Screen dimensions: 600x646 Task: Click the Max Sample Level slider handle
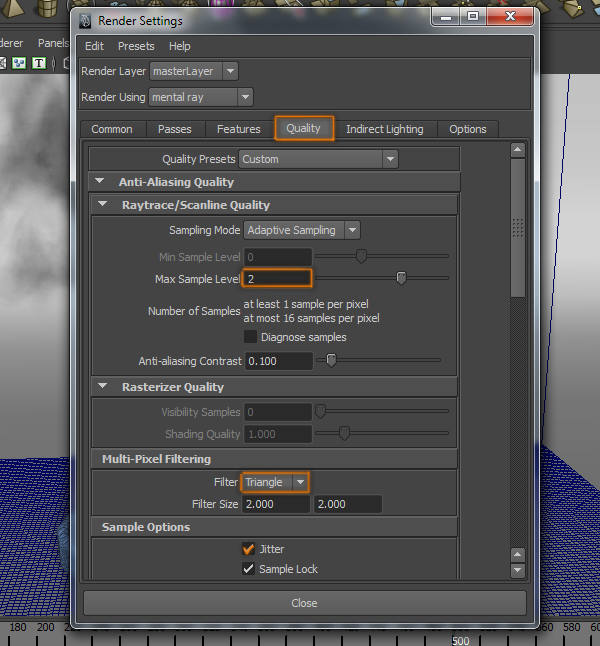click(401, 278)
